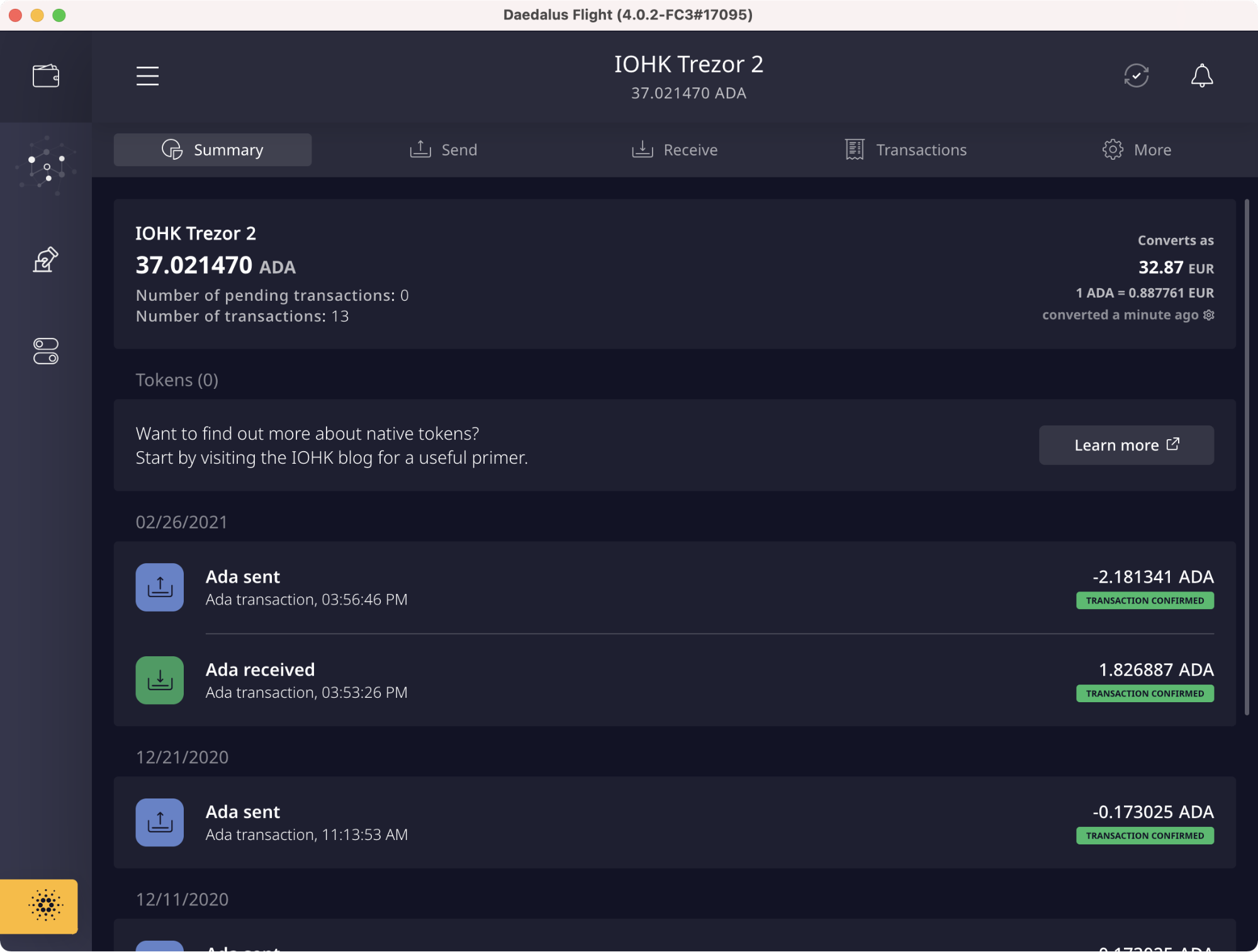The image size is (1258, 952).
Task: Open the More tab
Action: click(x=1137, y=150)
